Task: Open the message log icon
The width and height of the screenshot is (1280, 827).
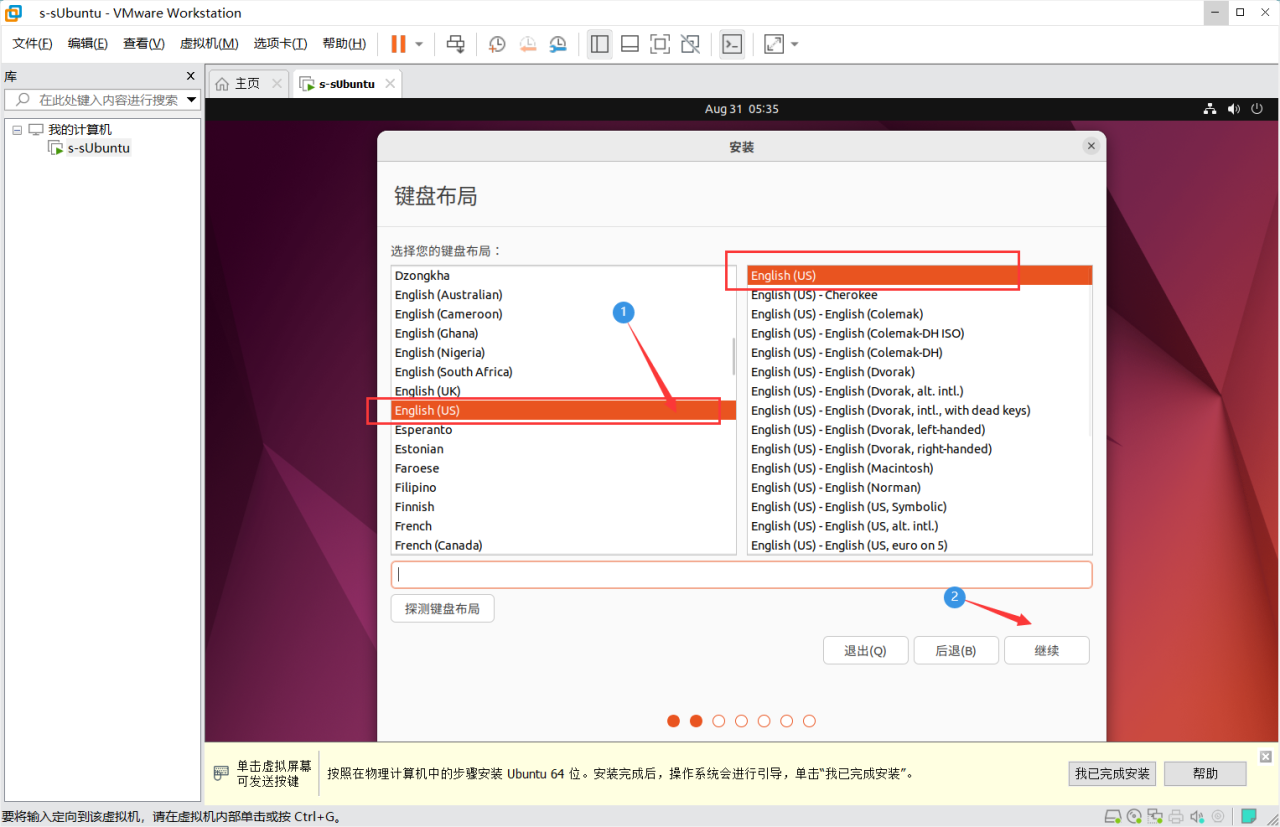Action: click(1249, 816)
